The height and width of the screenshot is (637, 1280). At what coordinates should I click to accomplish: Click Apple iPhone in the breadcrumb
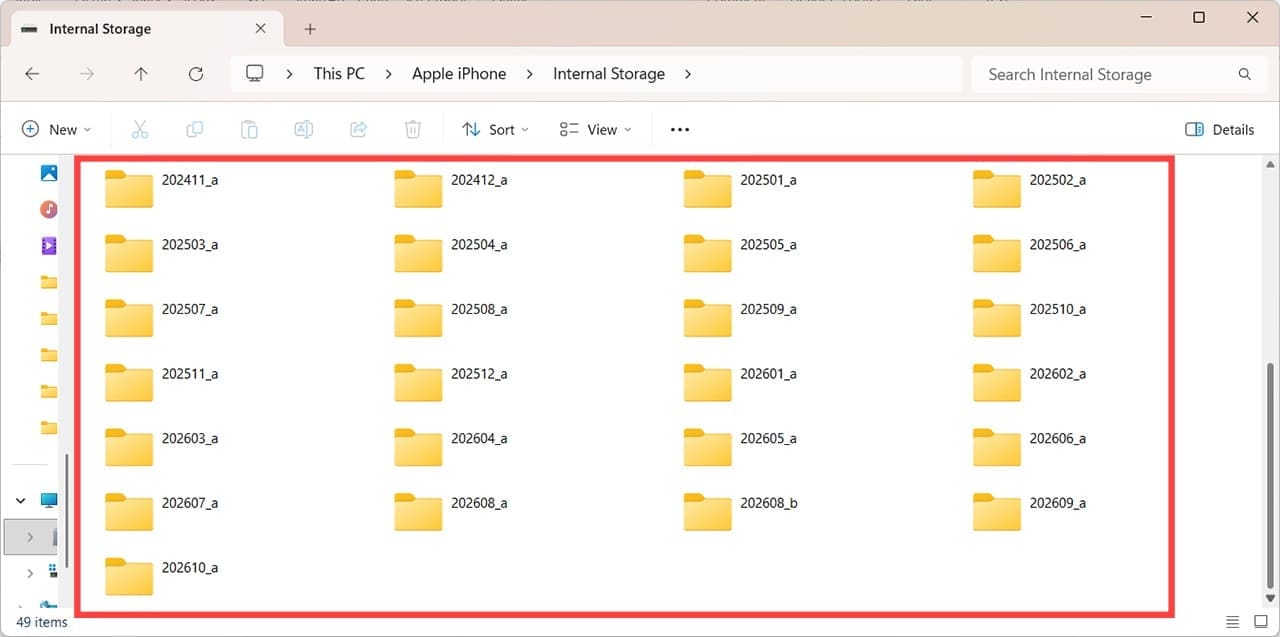click(459, 74)
